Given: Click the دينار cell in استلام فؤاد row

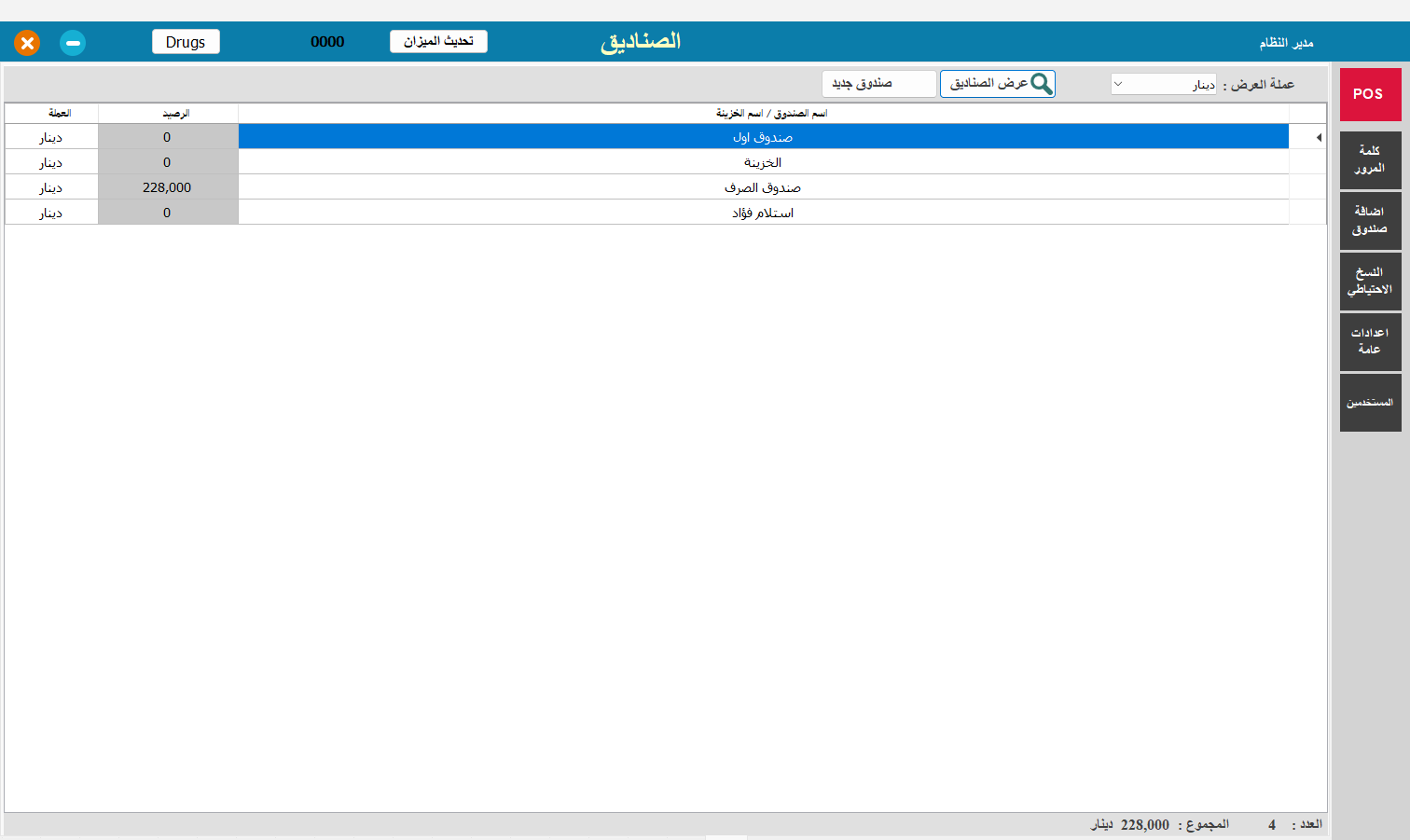Looking at the screenshot, I should [x=51, y=213].
